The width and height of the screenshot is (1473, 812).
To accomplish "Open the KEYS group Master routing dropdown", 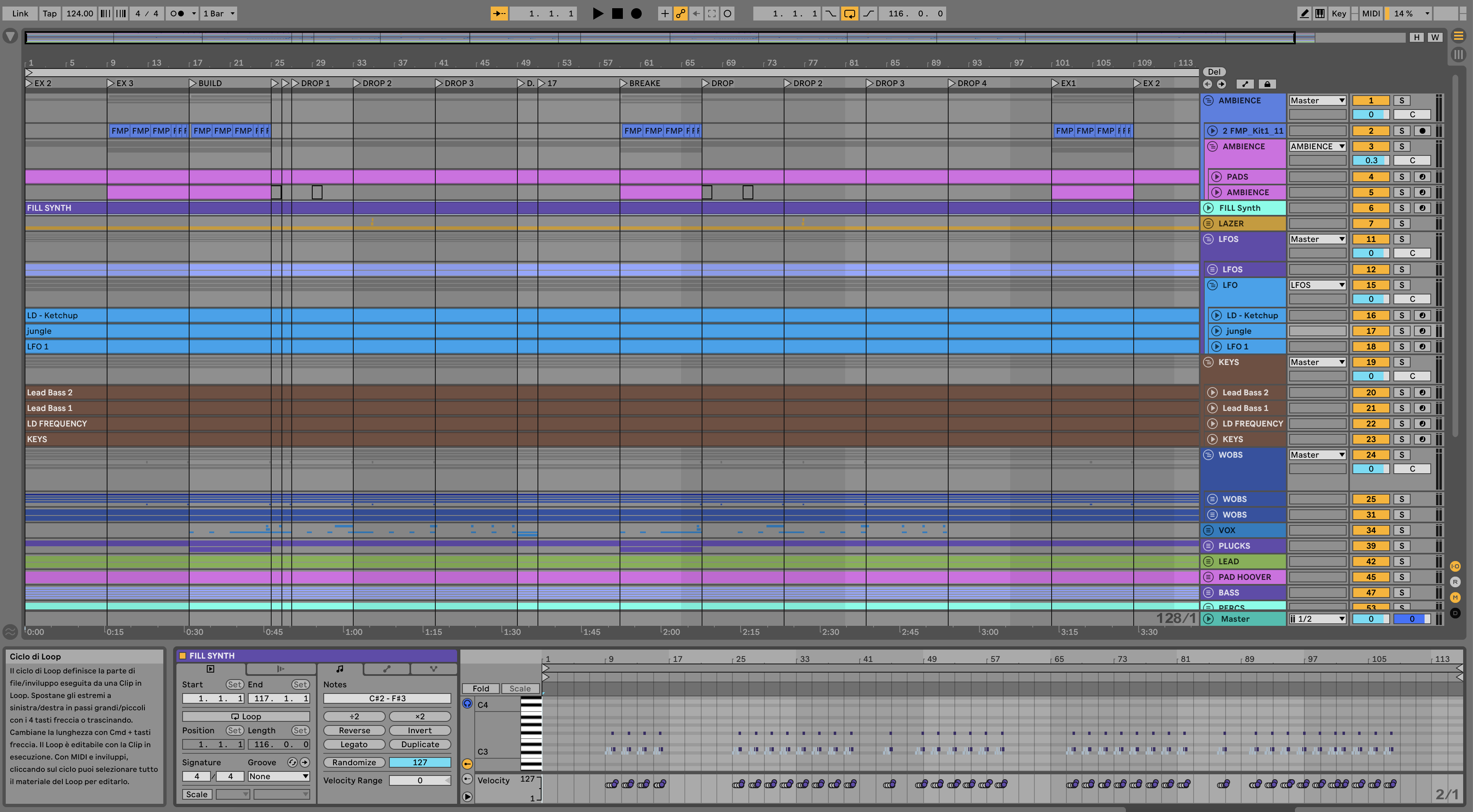I will pyautogui.click(x=1317, y=362).
